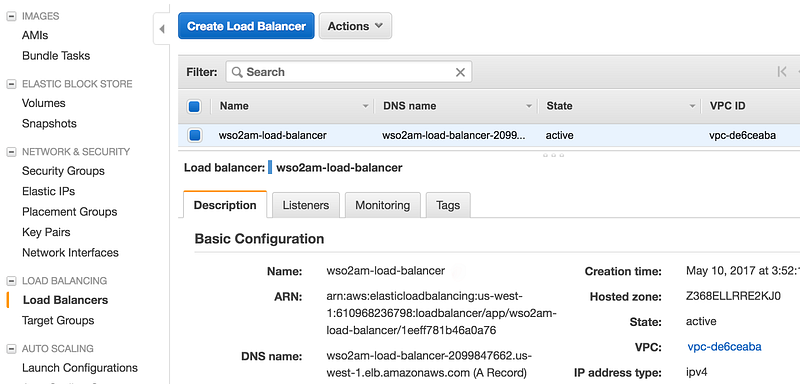Select Load Balancers in the sidebar
This screenshot has height=384, width=800.
click(65, 300)
